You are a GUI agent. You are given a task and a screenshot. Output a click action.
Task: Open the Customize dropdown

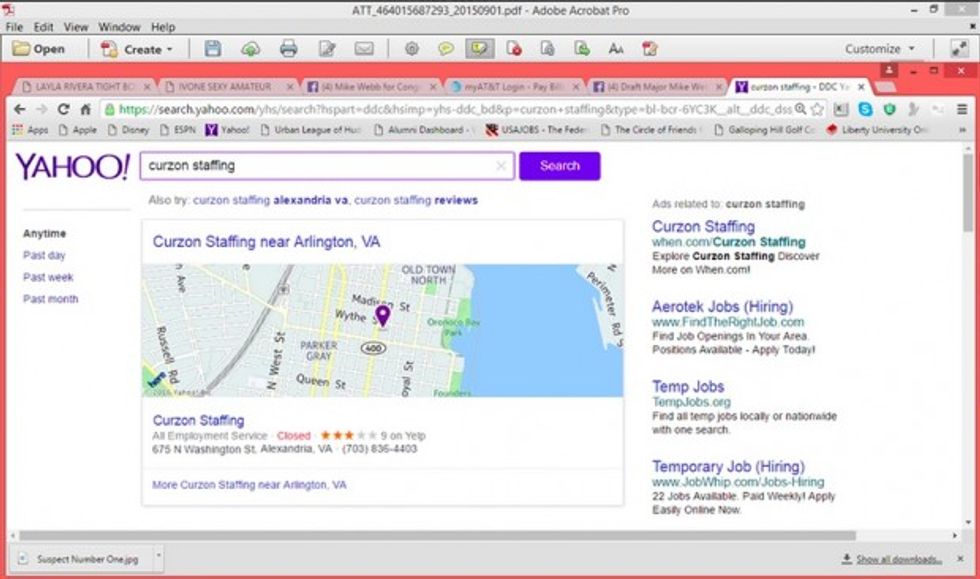[x=880, y=48]
